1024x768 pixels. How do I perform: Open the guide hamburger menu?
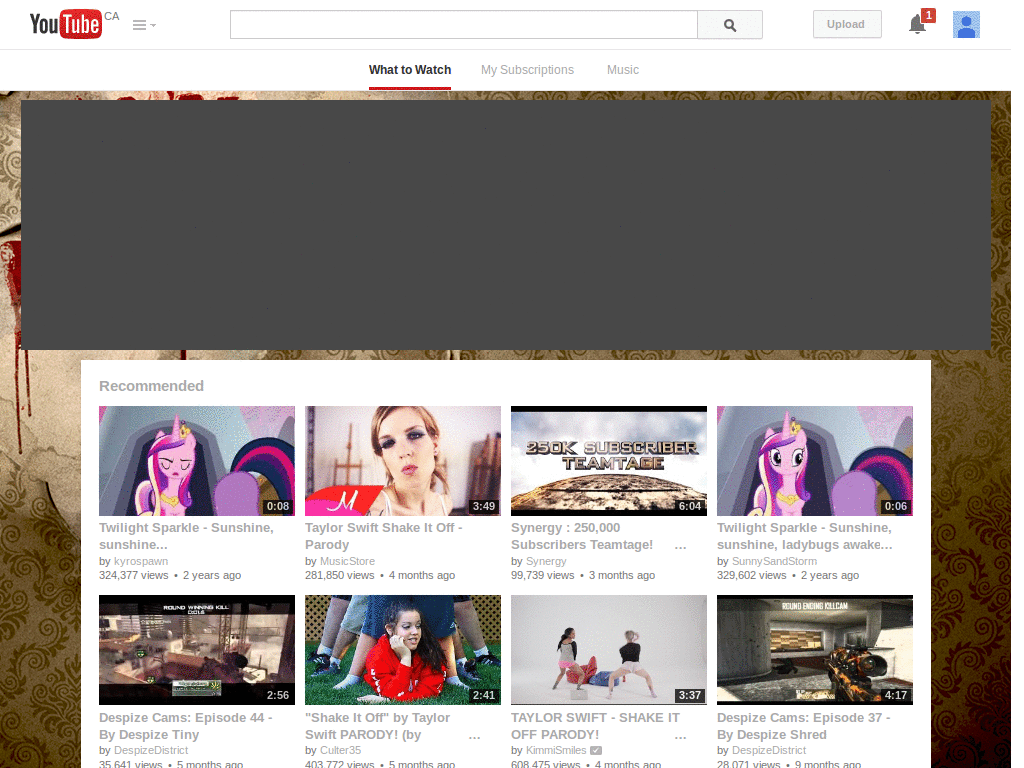144,25
